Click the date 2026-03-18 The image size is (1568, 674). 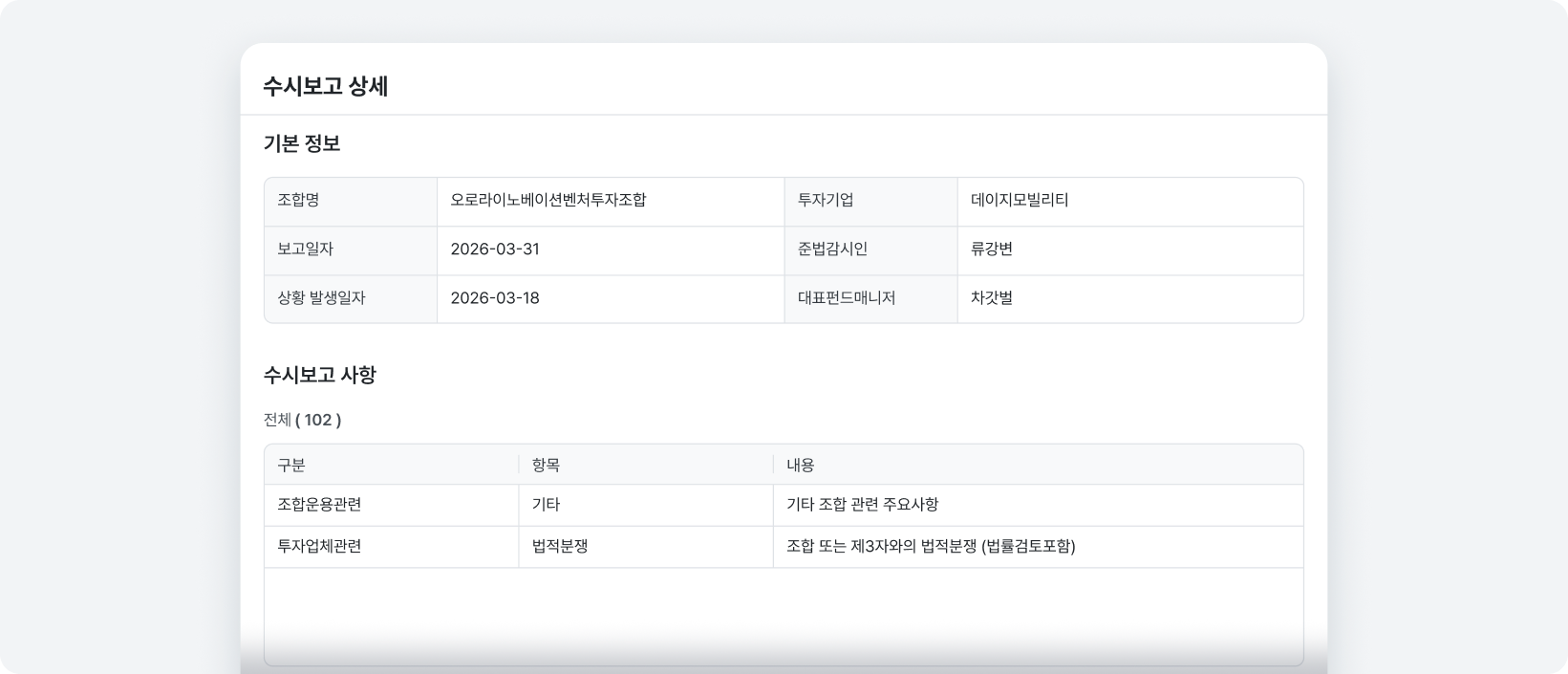click(x=495, y=298)
